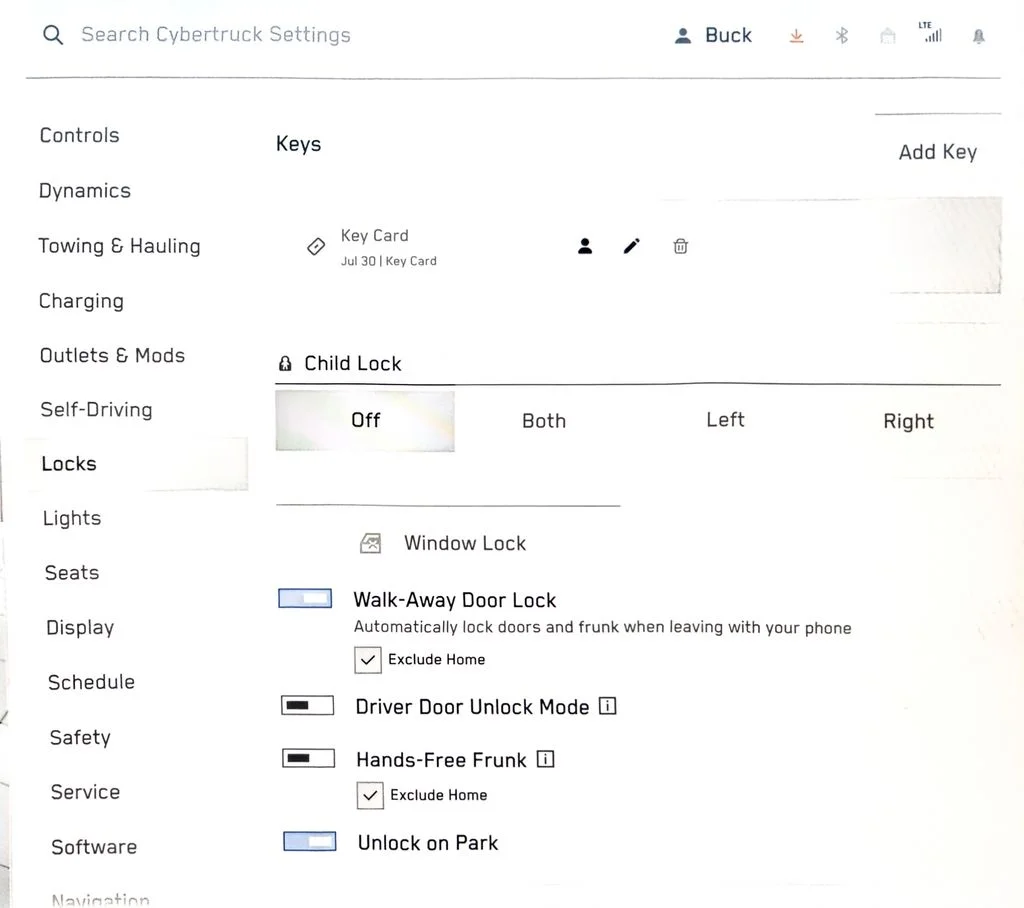Delete Key Card with trash icon
The image size is (1024, 908).
click(x=680, y=246)
